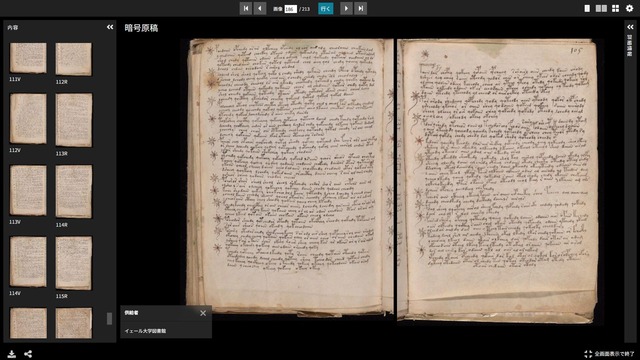
Task: Open thumbnail 112V
Action: coord(28,119)
